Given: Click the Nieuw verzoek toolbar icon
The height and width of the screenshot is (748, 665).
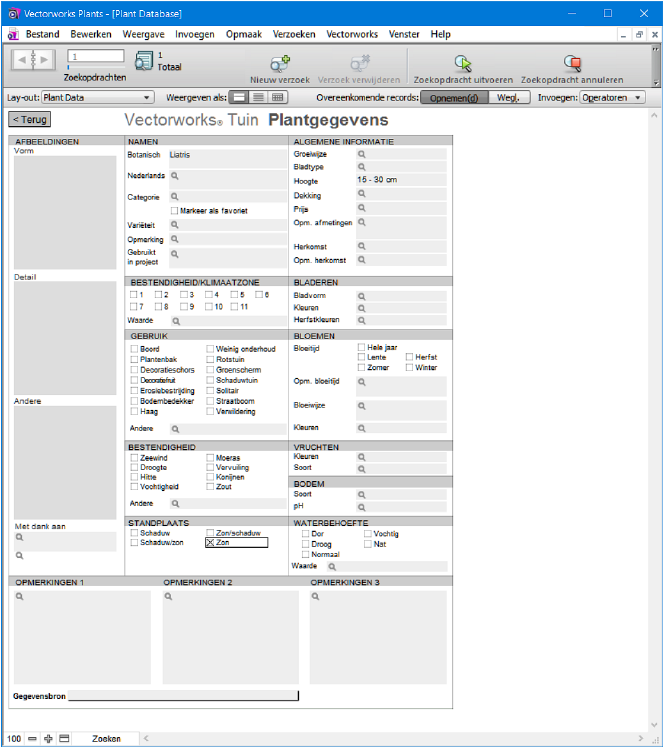Looking at the screenshot, I should [x=280, y=64].
